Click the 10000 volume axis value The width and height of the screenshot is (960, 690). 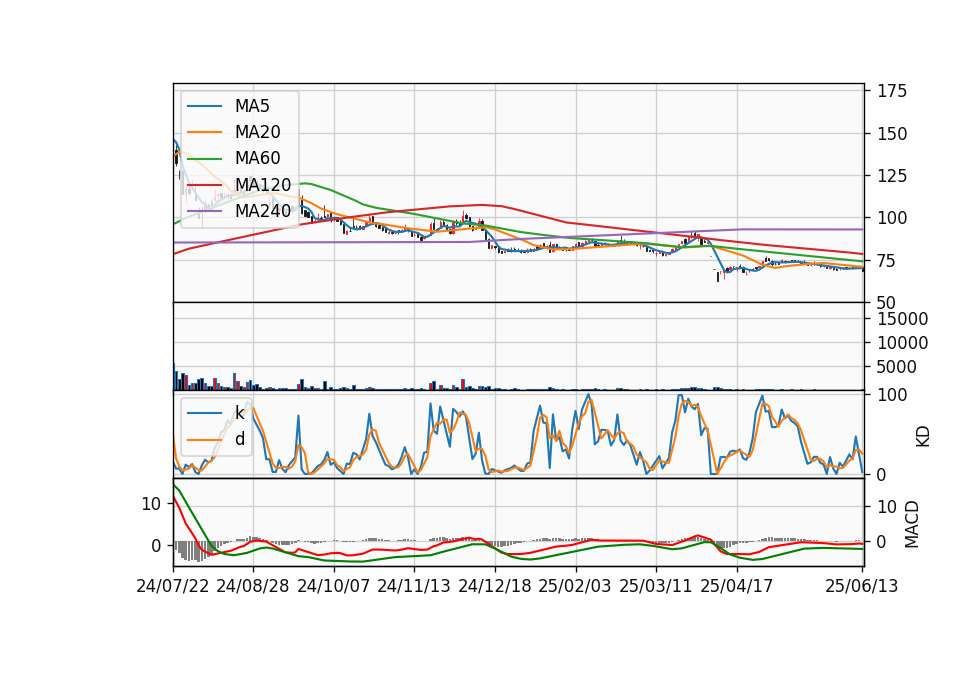902,343
